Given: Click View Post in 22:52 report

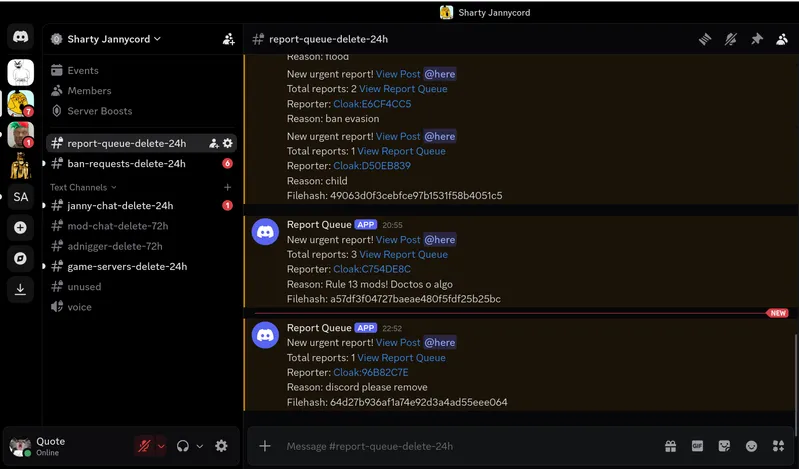Looking at the screenshot, I should pyautogui.click(x=398, y=343).
